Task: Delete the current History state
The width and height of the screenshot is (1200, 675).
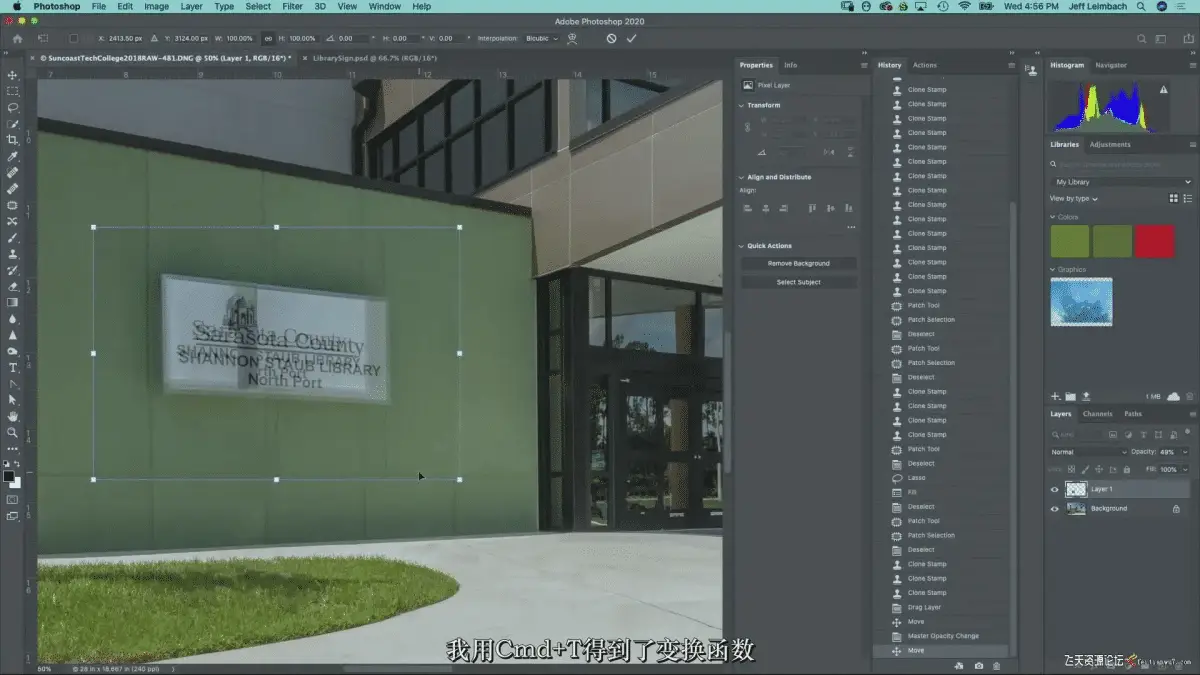Action: pyautogui.click(x=998, y=665)
